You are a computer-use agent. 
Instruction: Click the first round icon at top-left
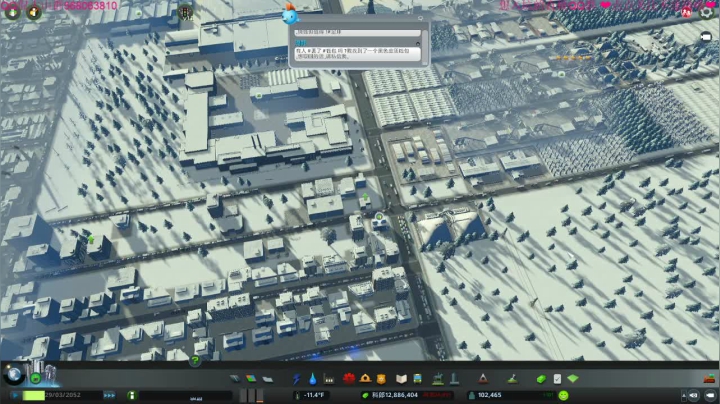click(x=12, y=12)
